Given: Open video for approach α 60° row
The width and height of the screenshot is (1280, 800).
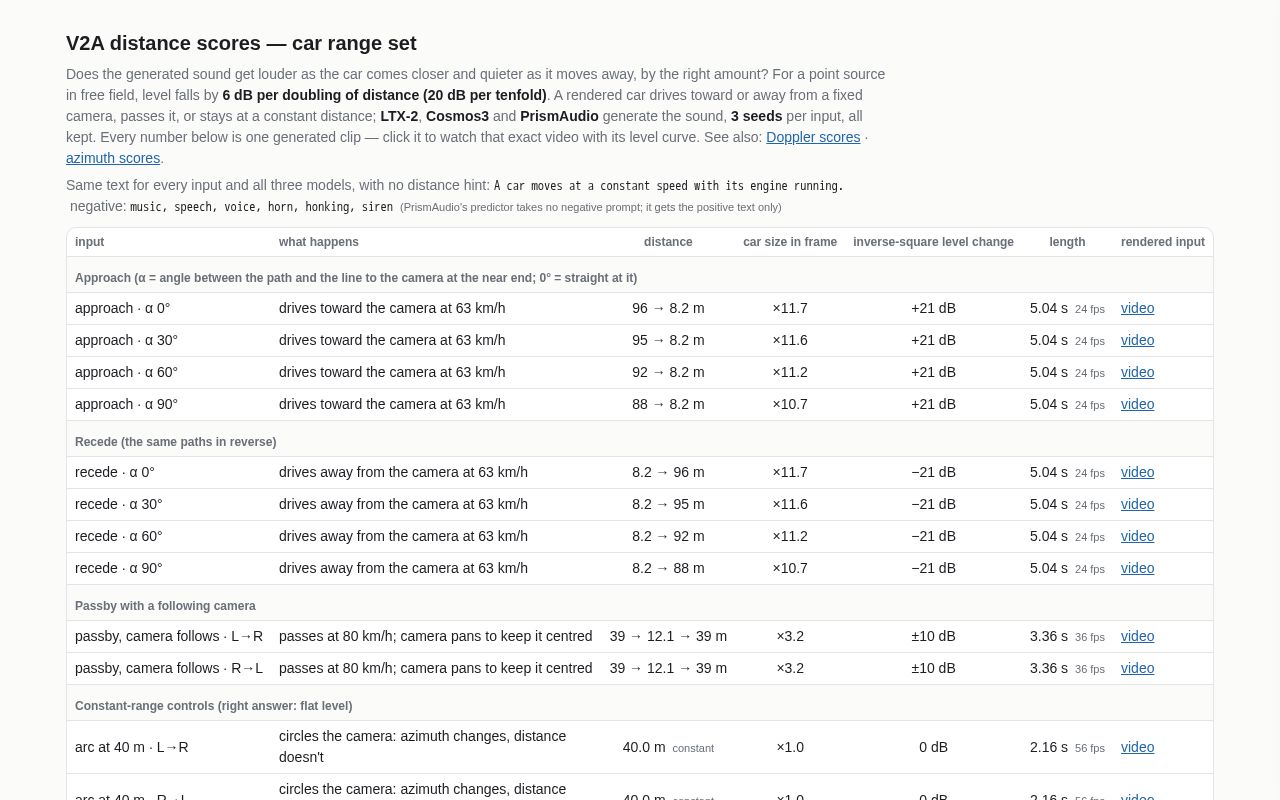Looking at the screenshot, I should 1137,372.
